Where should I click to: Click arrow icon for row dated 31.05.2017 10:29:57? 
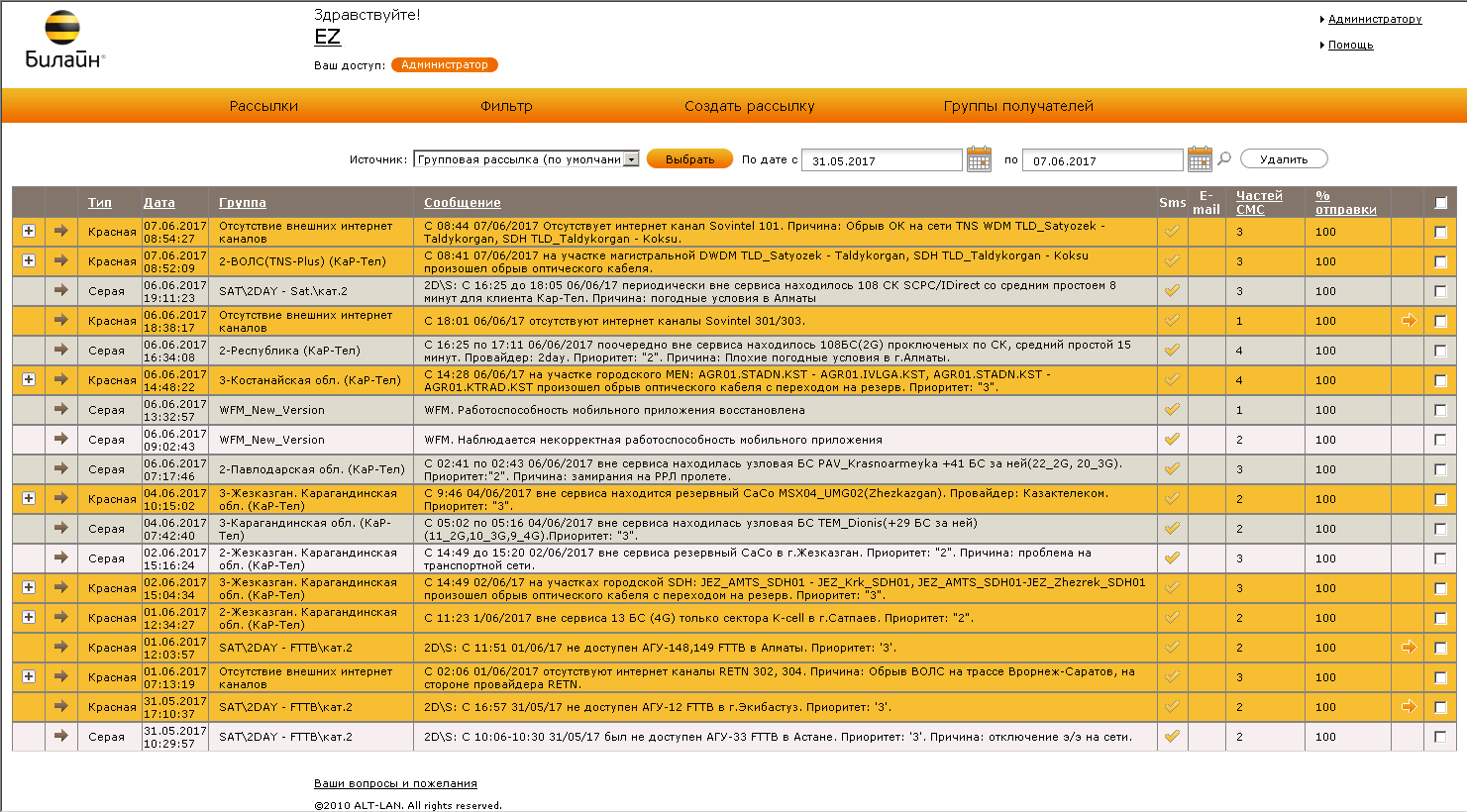[x=61, y=736]
